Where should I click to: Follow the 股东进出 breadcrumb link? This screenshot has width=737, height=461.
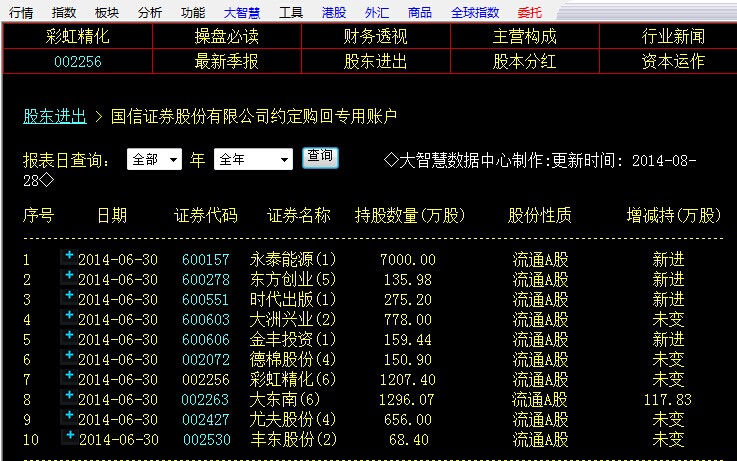(x=55, y=116)
